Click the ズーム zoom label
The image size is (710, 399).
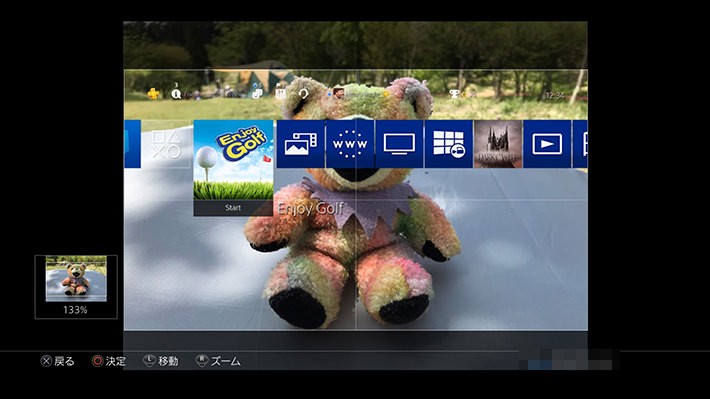coord(225,361)
